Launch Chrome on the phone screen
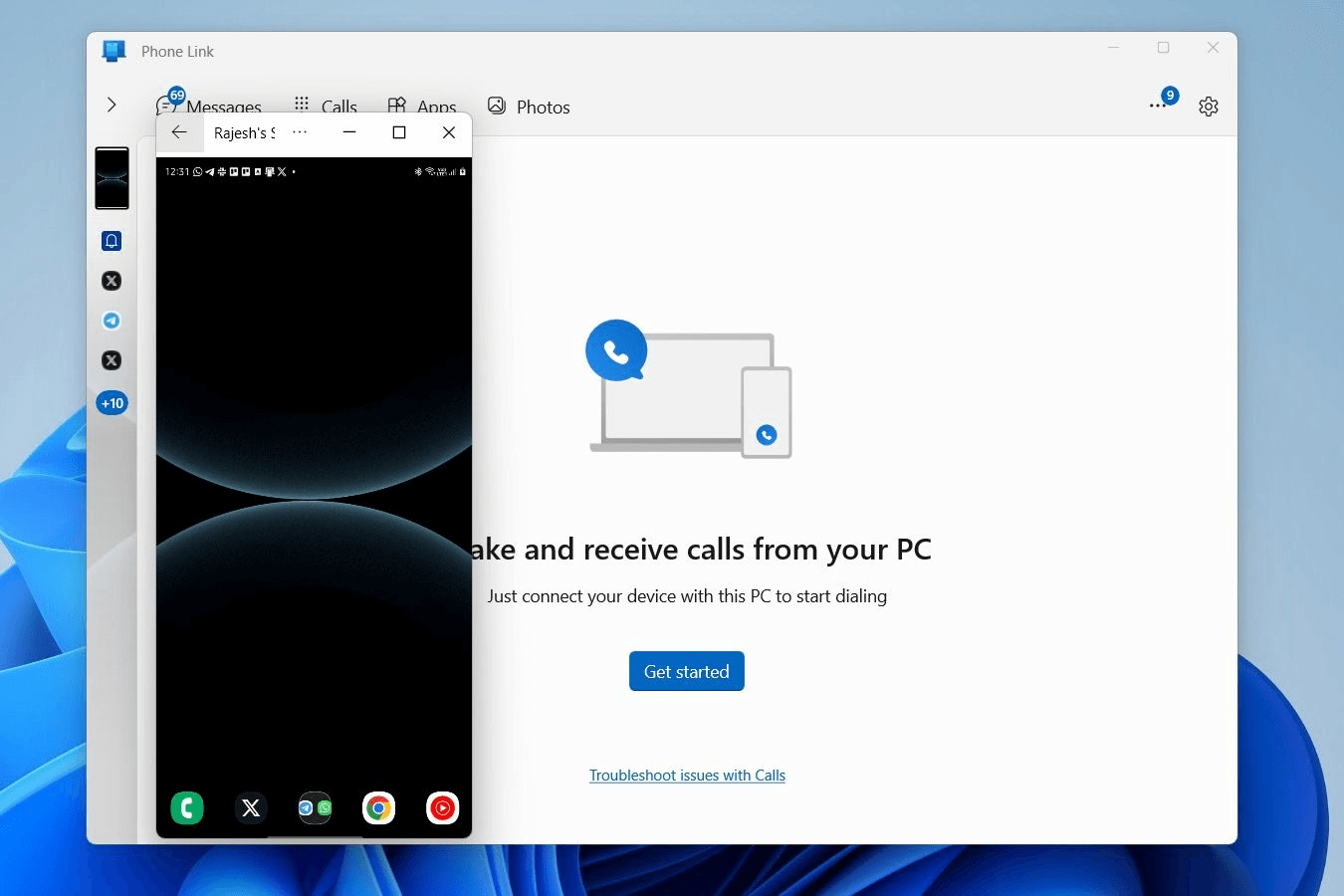 [378, 807]
